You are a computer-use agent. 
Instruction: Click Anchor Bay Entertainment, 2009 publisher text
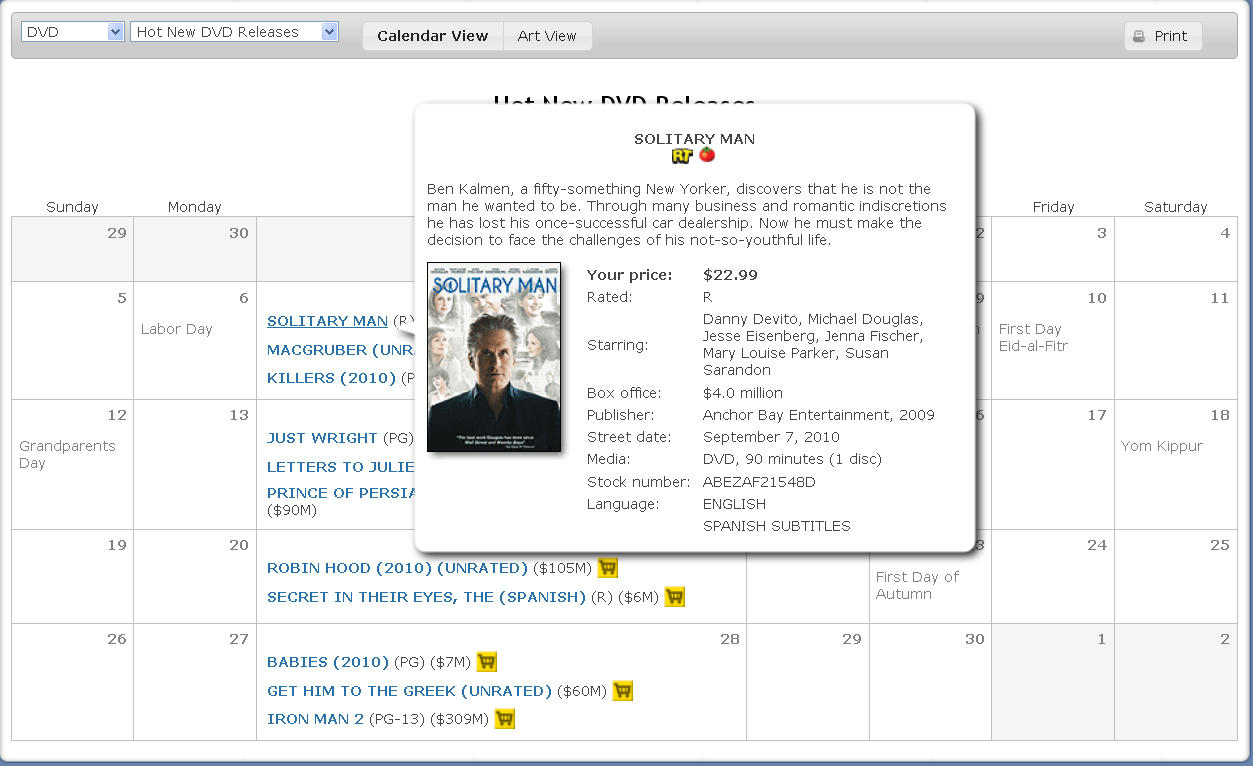pyautogui.click(x=819, y=415)
